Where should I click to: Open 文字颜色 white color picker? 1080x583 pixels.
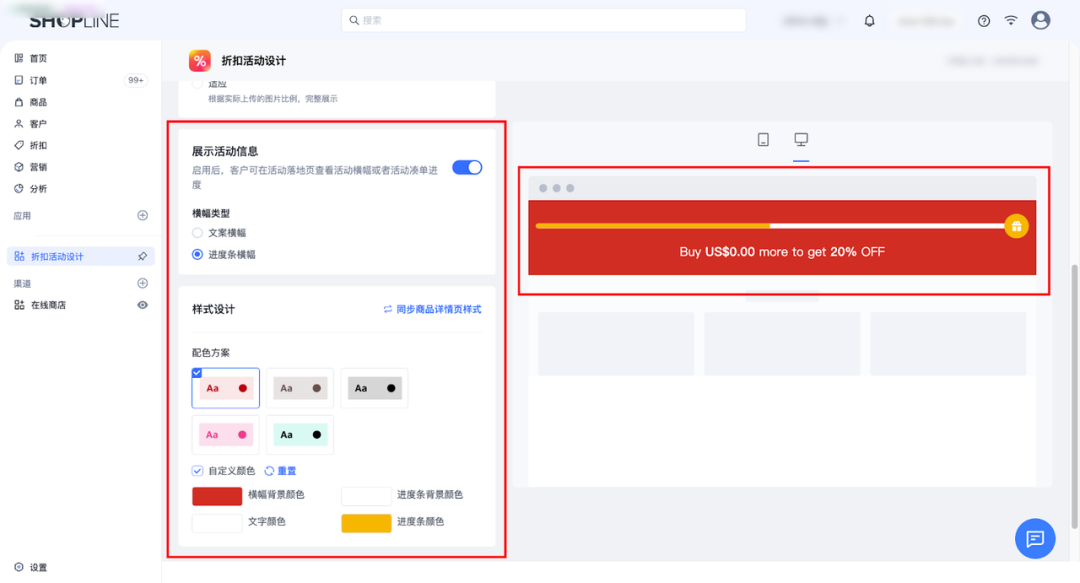tap(217, 523)
